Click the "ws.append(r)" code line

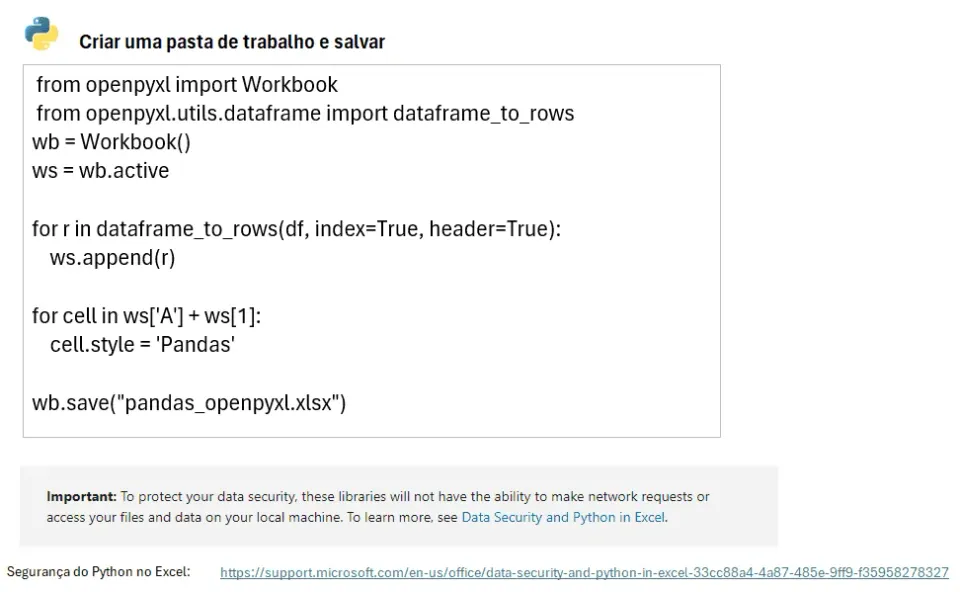113,258
